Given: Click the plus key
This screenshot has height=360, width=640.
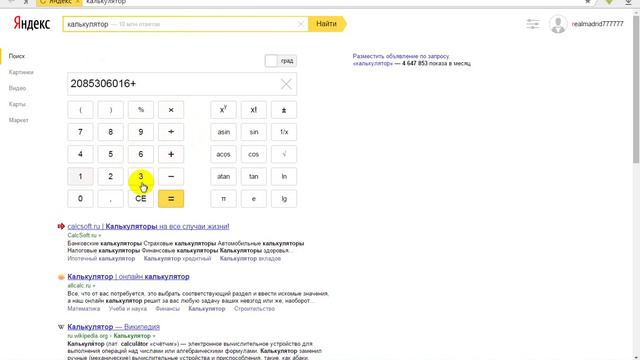Looking at the screenshot, I should (x=171, y=154).
